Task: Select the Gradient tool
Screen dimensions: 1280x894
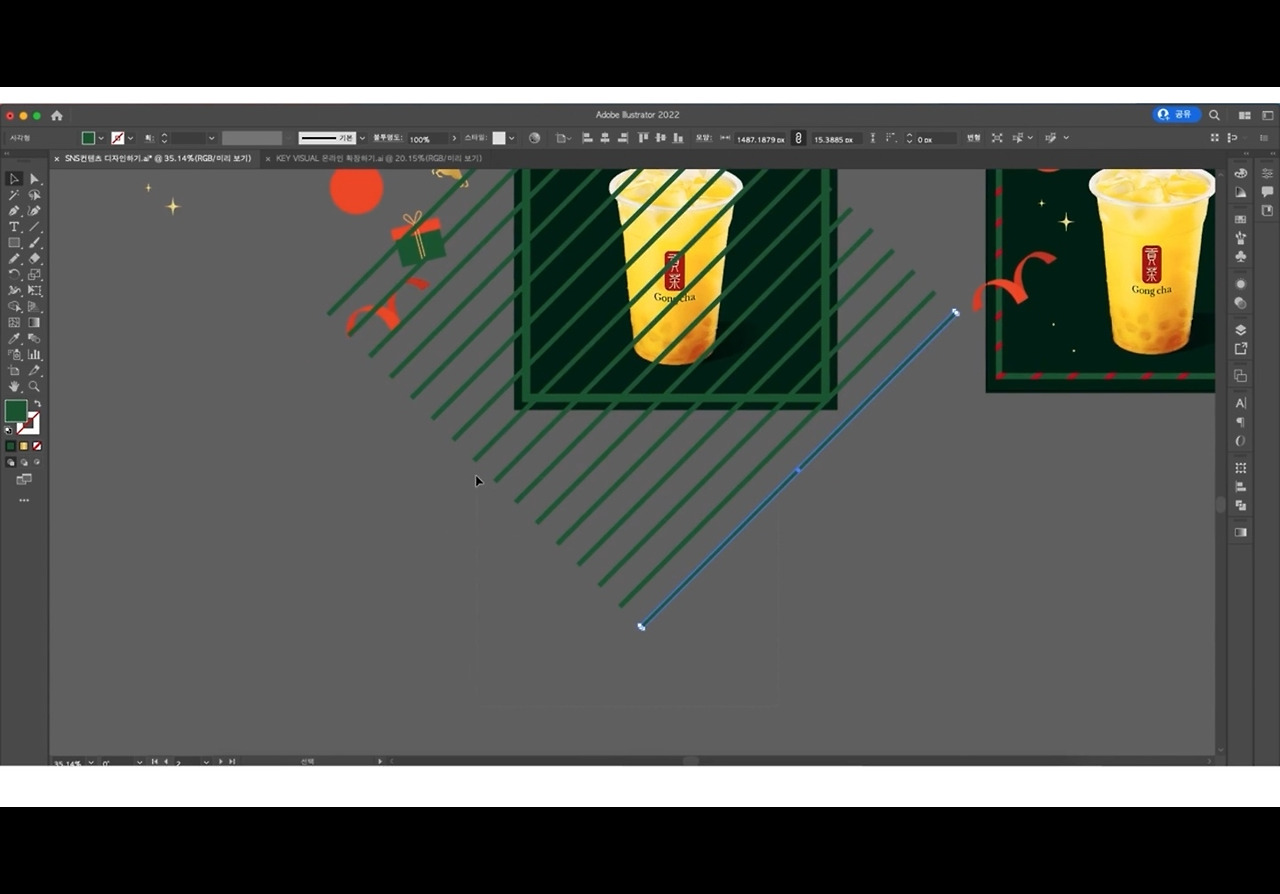Action: (x=34, y=323)
